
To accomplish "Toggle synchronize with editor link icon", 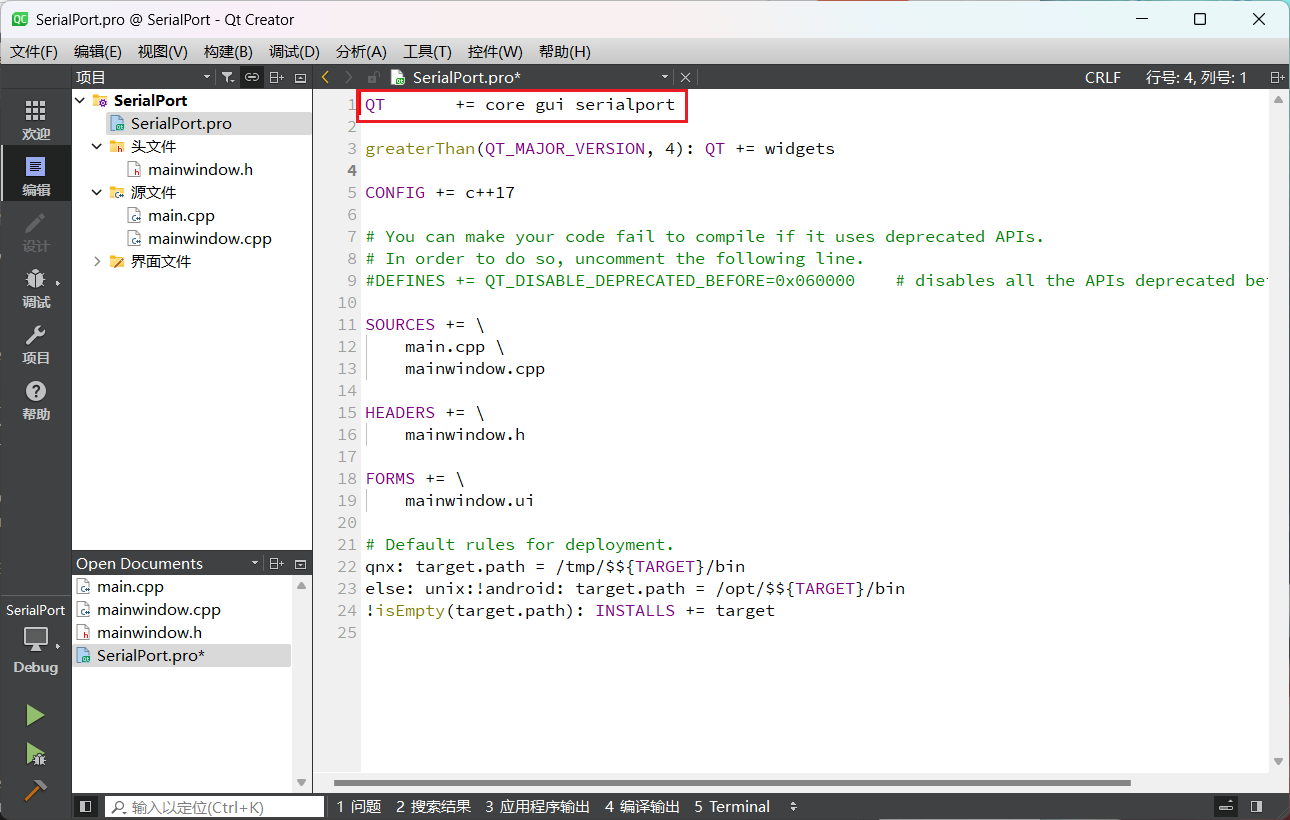I will click(x=252, y=77).
